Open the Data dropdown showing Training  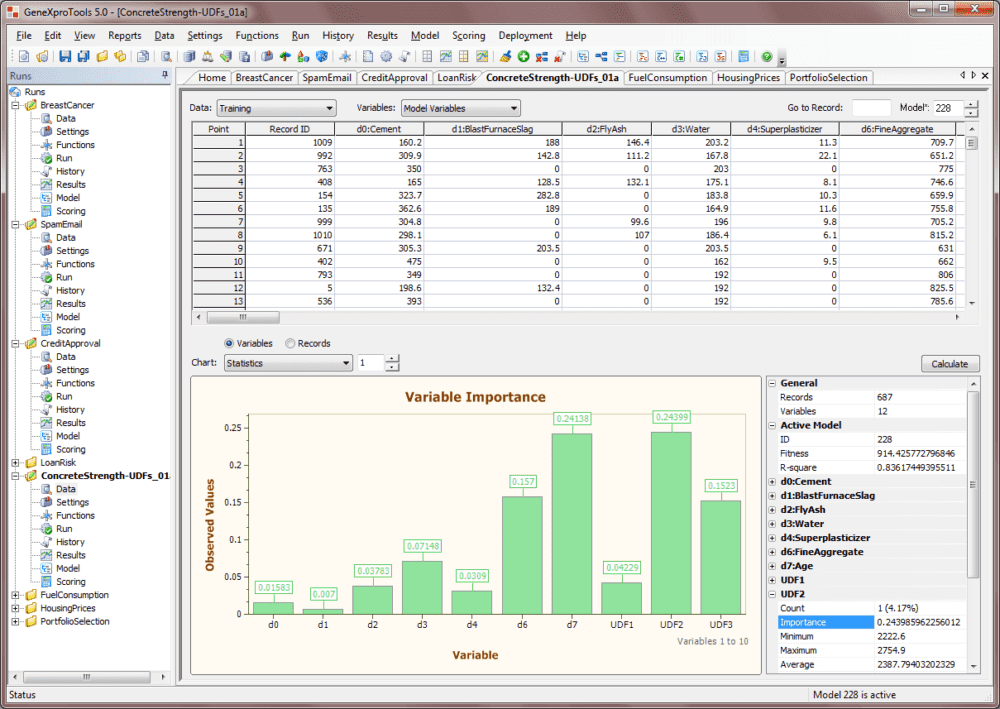coord(276,108)
